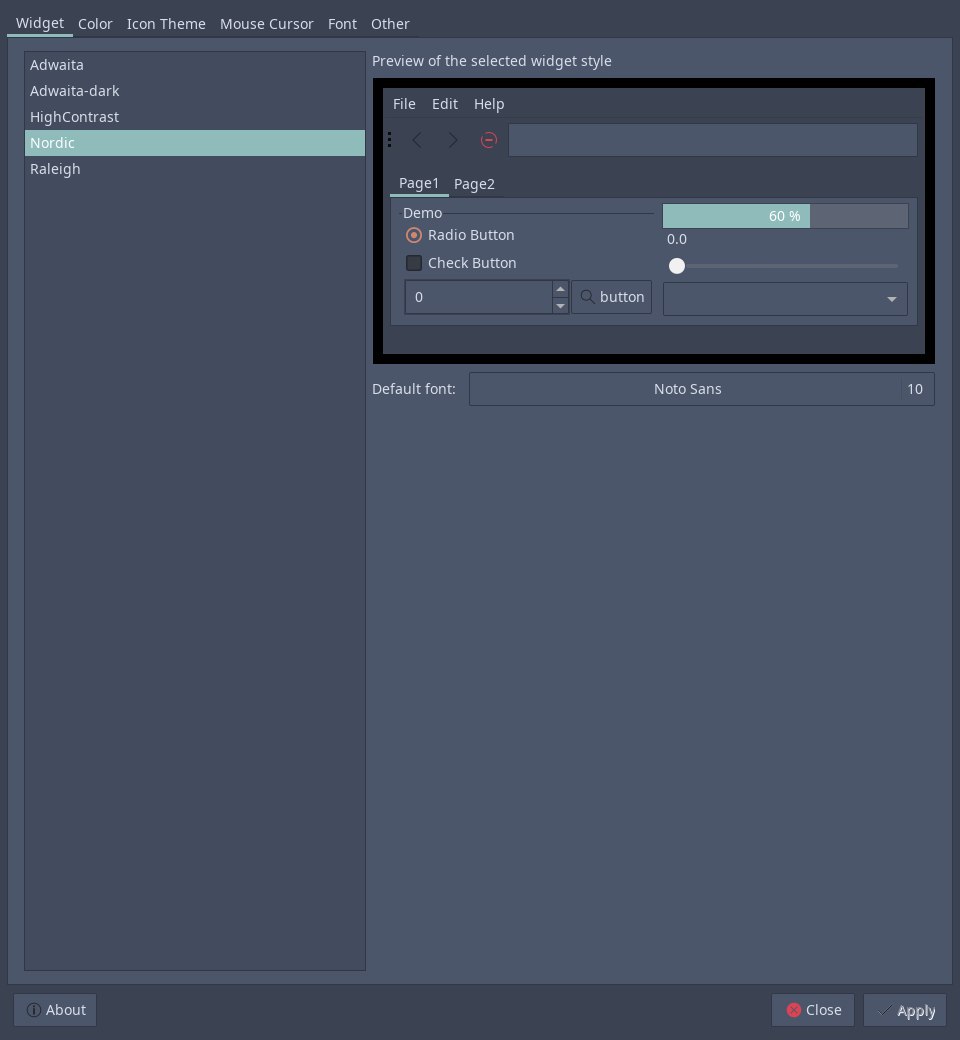960x1040 pixels.
Task: Open the Mouse Cursor tab
Action: (x=267, y=24)
